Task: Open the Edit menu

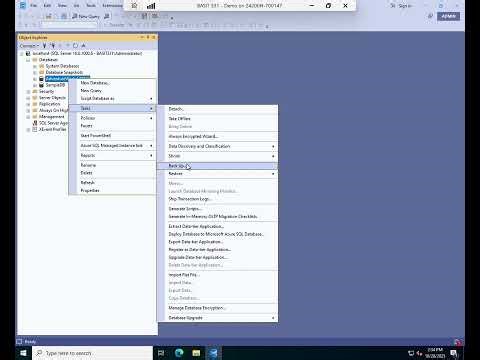Action: [47, 6]
